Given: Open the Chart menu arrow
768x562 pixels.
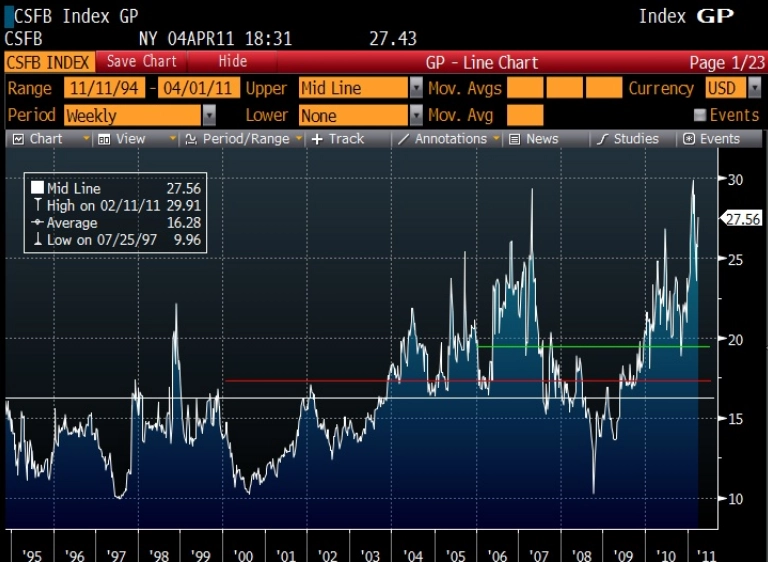Looking at the screenshot, I should (86, 139).
